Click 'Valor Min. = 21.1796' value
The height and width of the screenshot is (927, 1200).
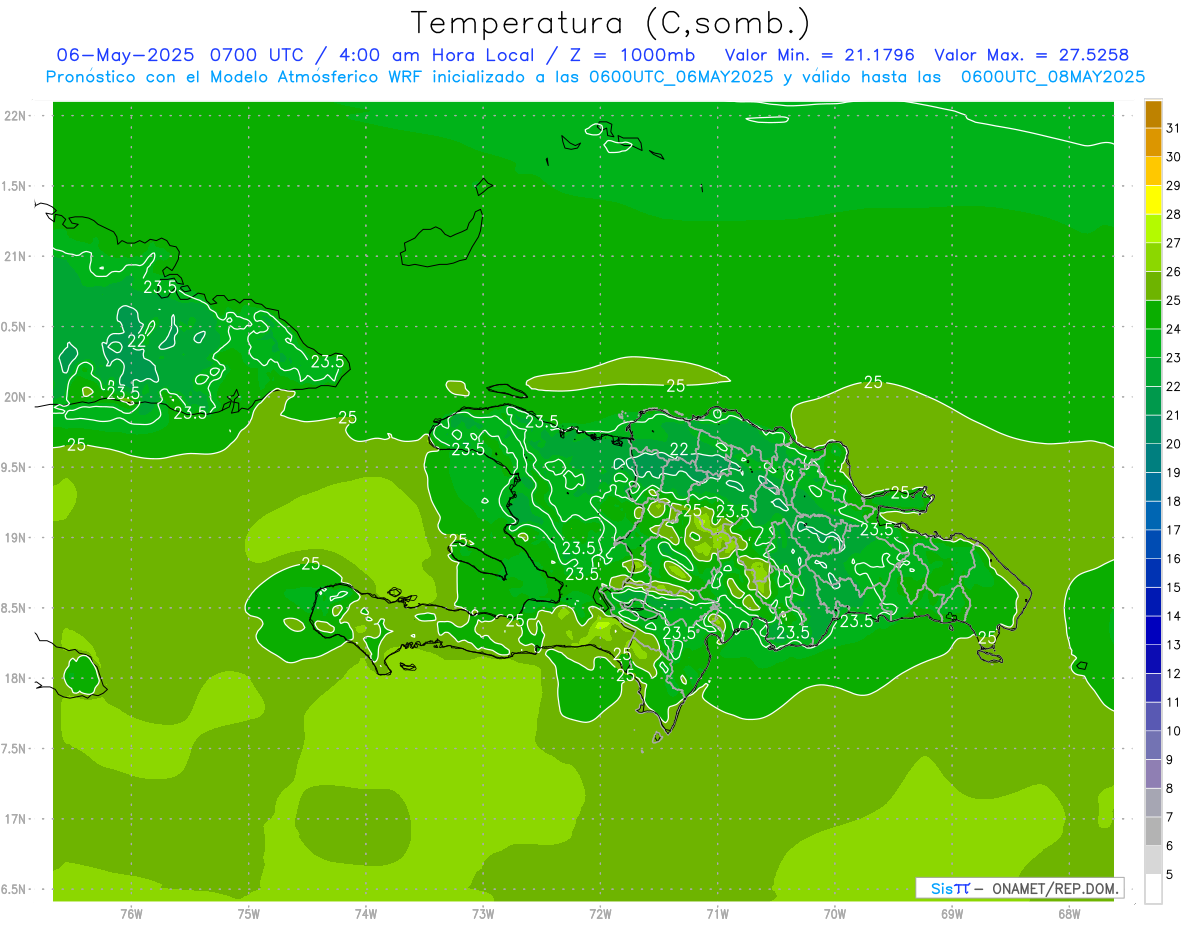click(820, 55)
